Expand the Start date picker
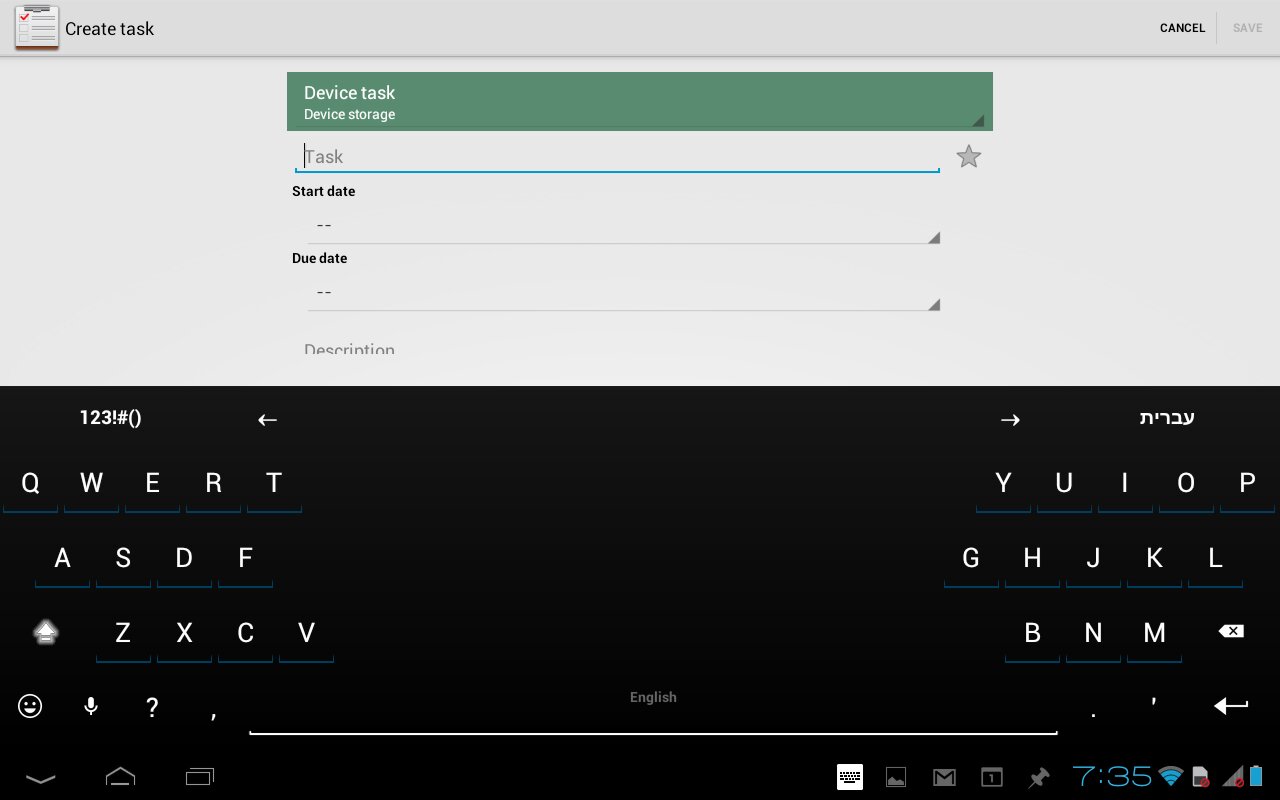Viewport: 1280px width, 800px height. tap(623, 226)
